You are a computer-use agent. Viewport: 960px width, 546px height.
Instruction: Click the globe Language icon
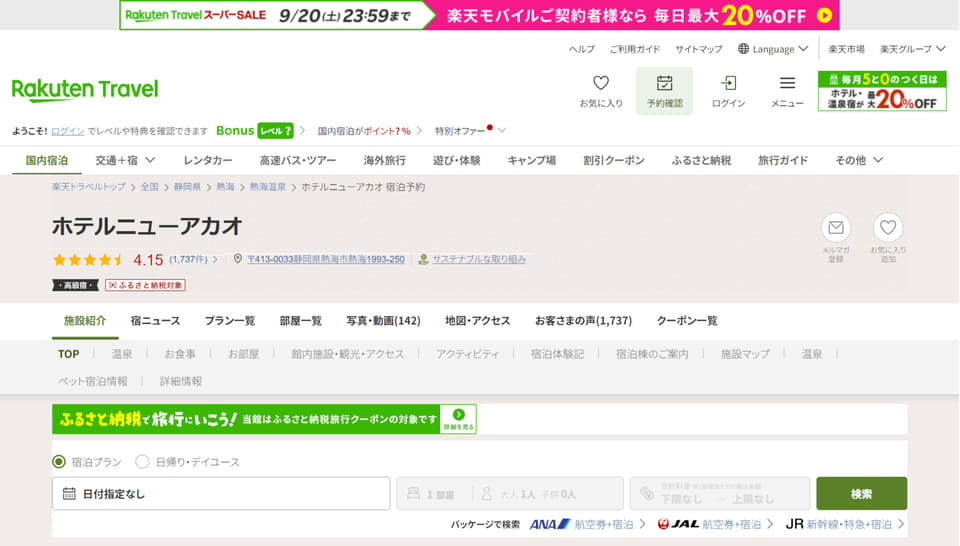pyautogui.click(x=743, y=48)
